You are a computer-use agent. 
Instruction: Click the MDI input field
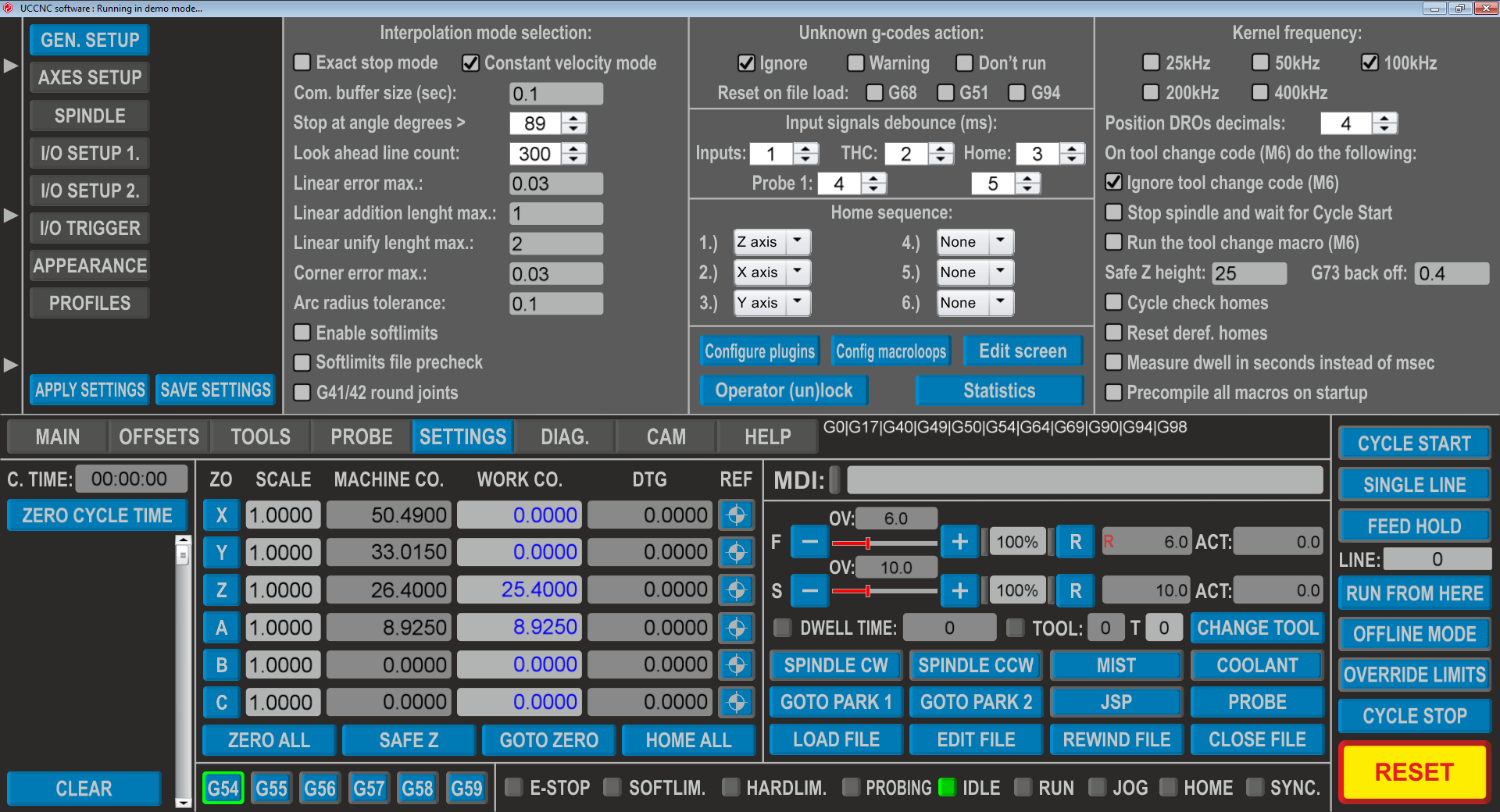coord(1084,479)
